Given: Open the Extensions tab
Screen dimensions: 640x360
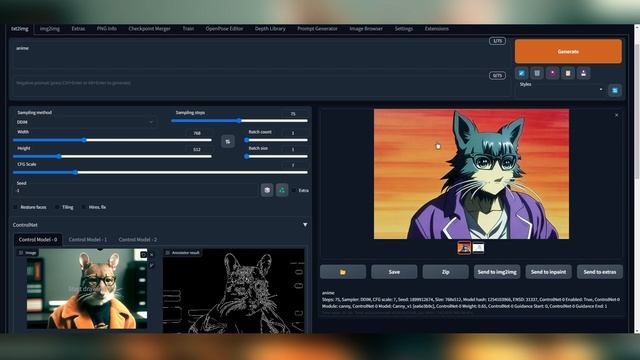Looking at the screenshot, I should [437, 29].
